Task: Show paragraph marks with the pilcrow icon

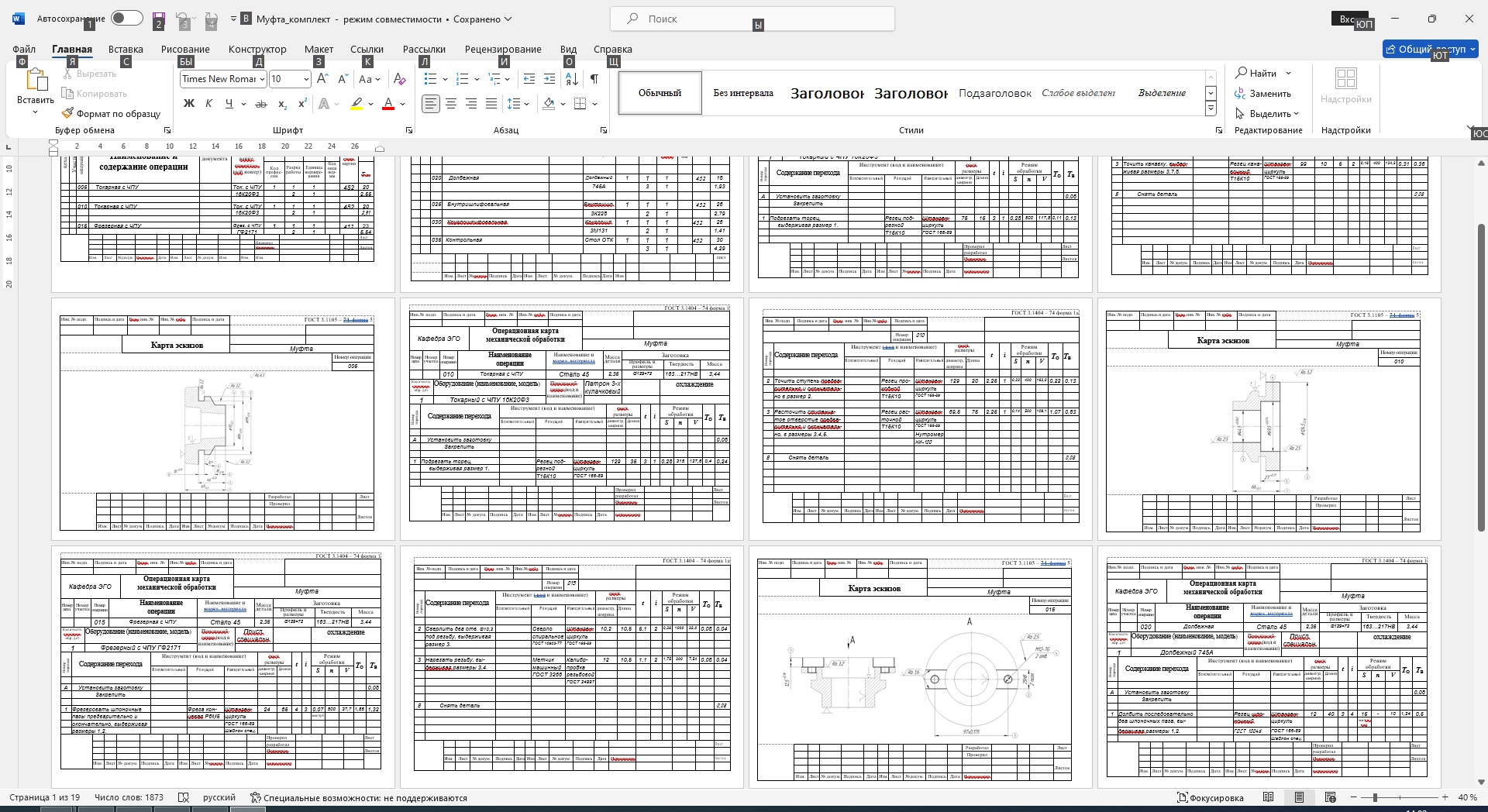Action: coord(594,78)
